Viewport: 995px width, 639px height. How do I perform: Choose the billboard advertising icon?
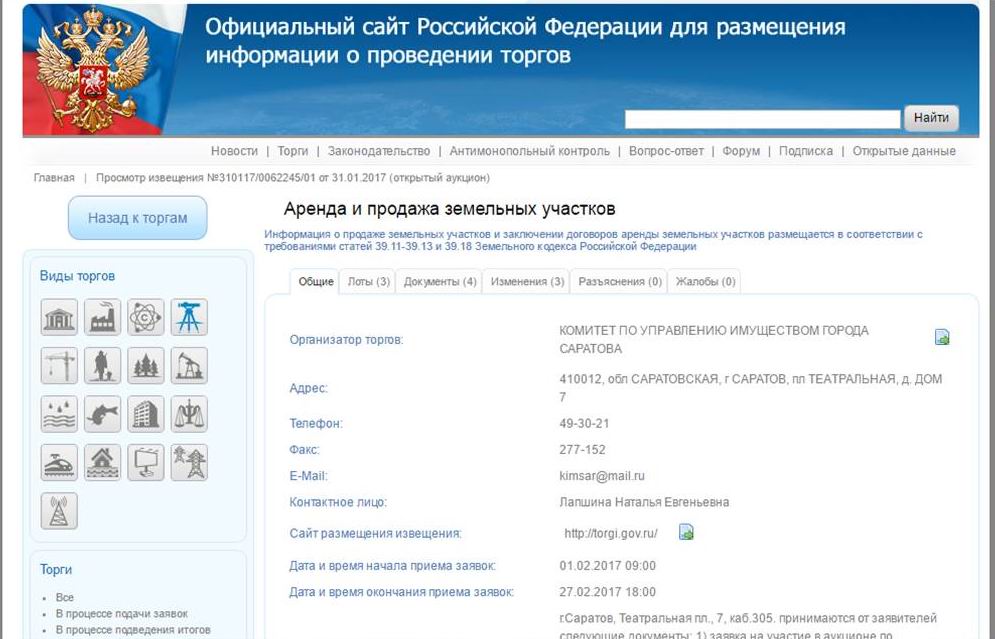[146, 462]
